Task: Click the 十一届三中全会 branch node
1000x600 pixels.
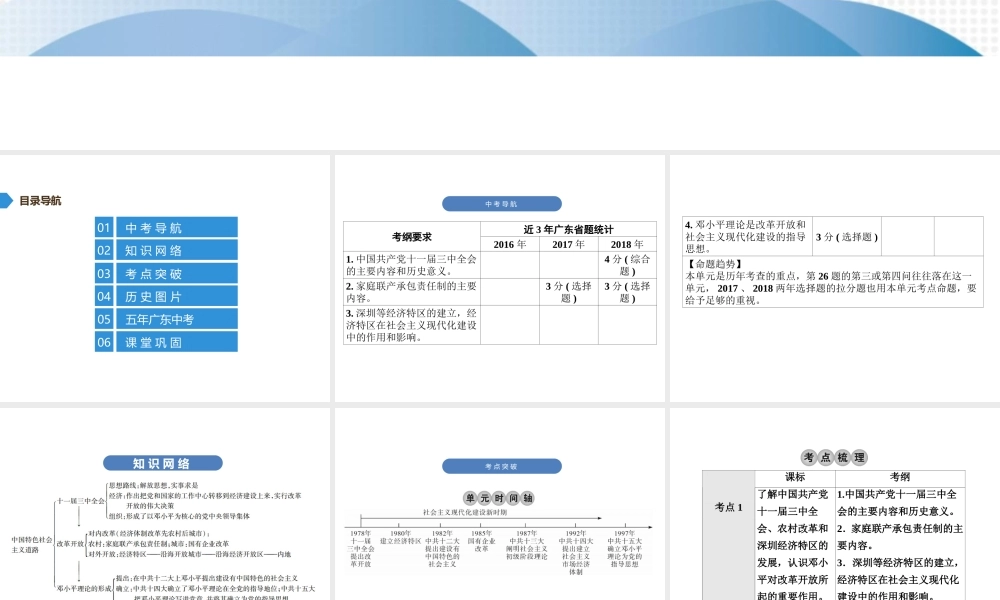Action: click(80, 501)
